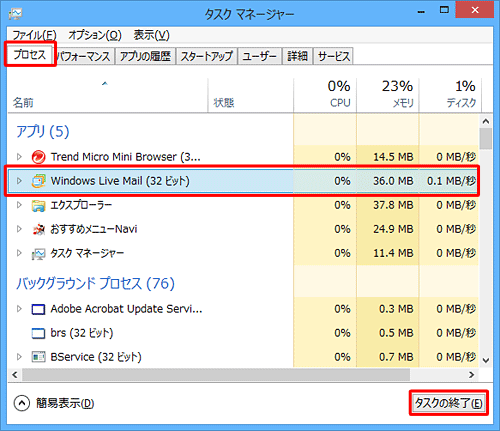Sort by the CPU column header

325,95
